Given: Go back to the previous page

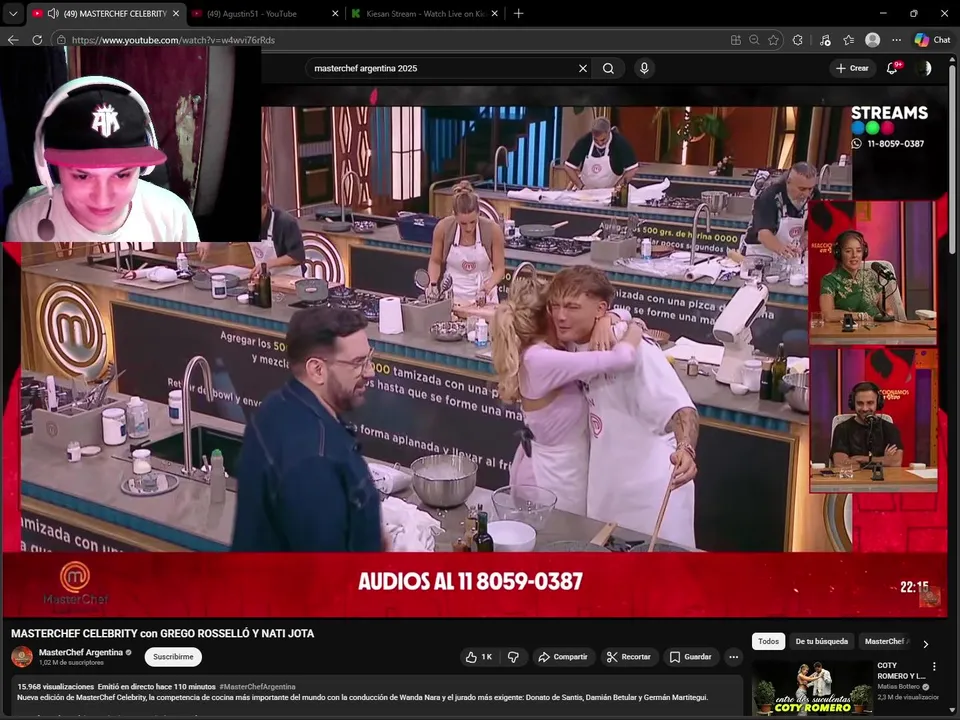Looking at the screenshot, I should pos(13,40).
